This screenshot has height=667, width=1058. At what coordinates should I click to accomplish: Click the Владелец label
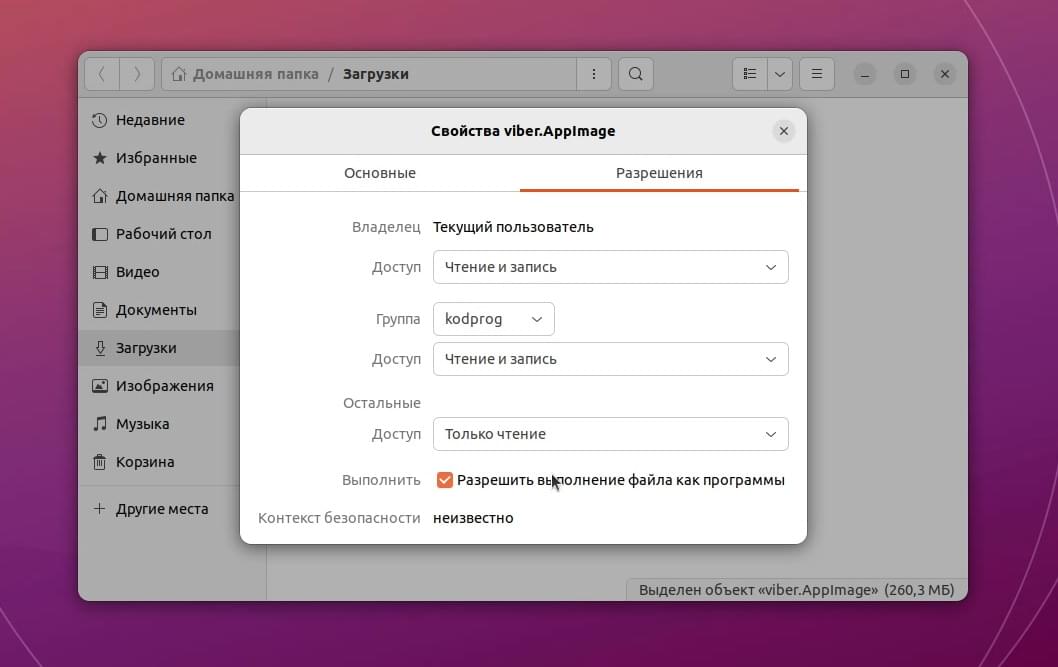386,227
